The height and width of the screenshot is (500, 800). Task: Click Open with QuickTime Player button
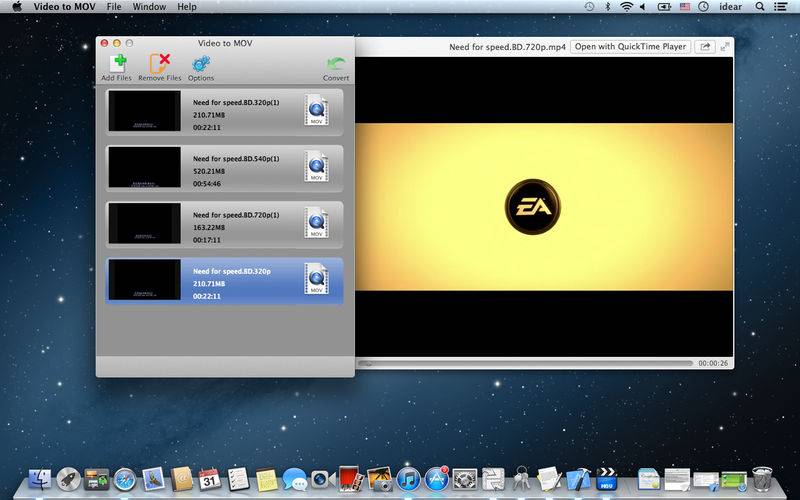630,46
